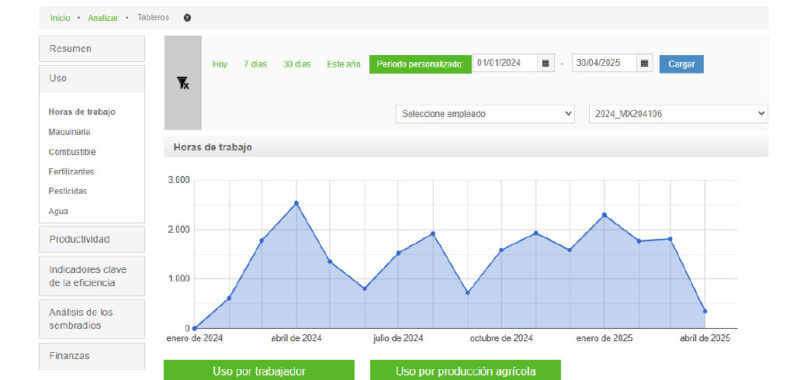The height and width of the screenshot is (380, 800).
Task: Go to the Inicio breadcrumb link
Action: [60, 18]
